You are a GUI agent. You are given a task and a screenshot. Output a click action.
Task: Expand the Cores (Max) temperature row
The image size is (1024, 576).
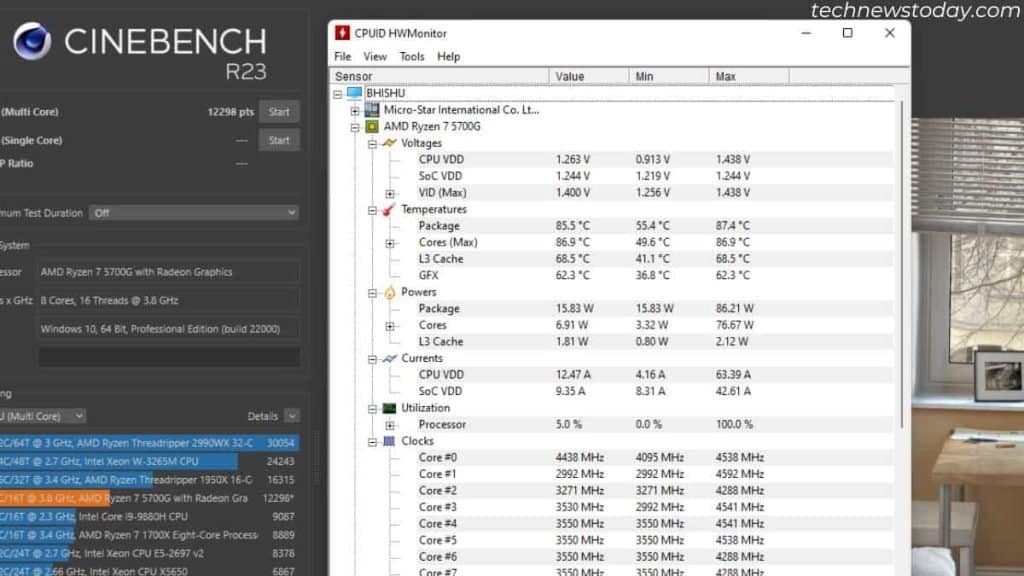pyautogui.click(x=390, y=243)
